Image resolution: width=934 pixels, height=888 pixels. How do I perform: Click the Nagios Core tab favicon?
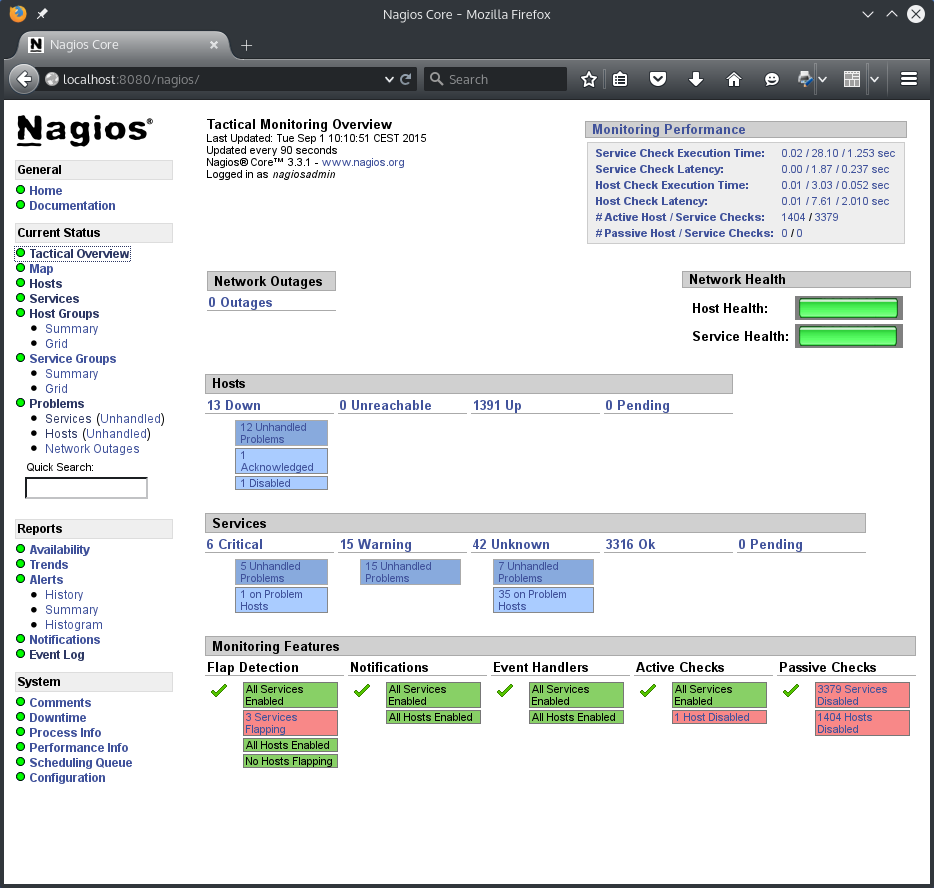click(36, 45)
